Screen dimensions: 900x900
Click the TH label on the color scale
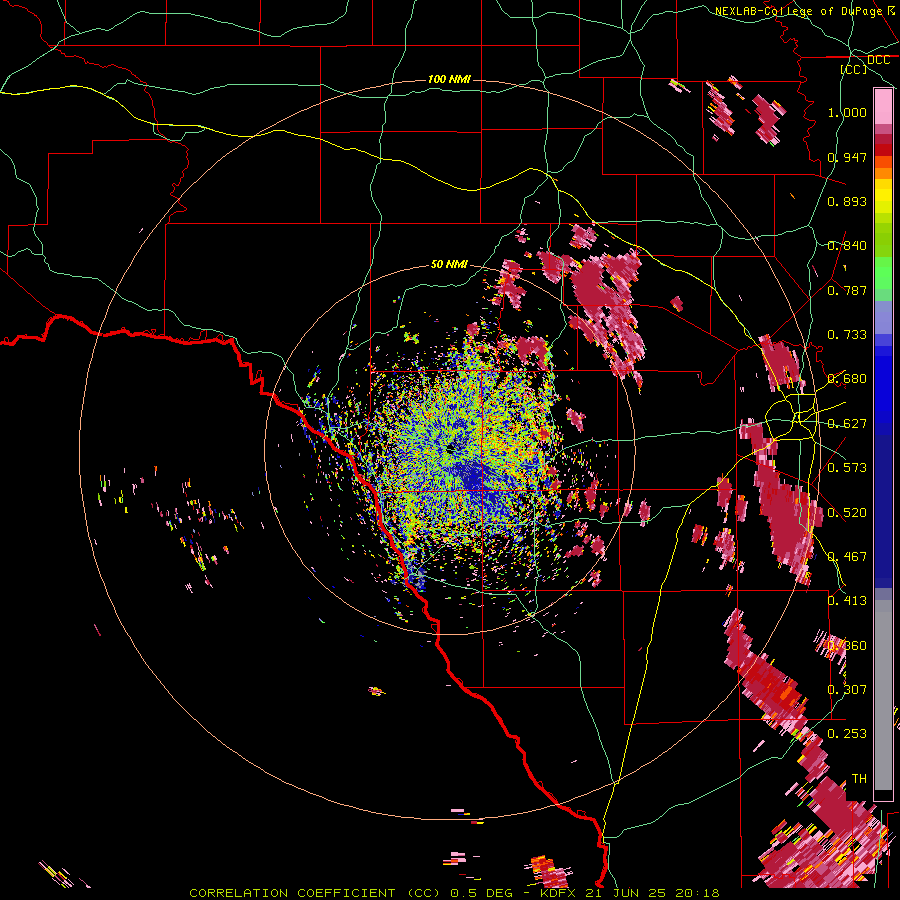tap(859, 779)
